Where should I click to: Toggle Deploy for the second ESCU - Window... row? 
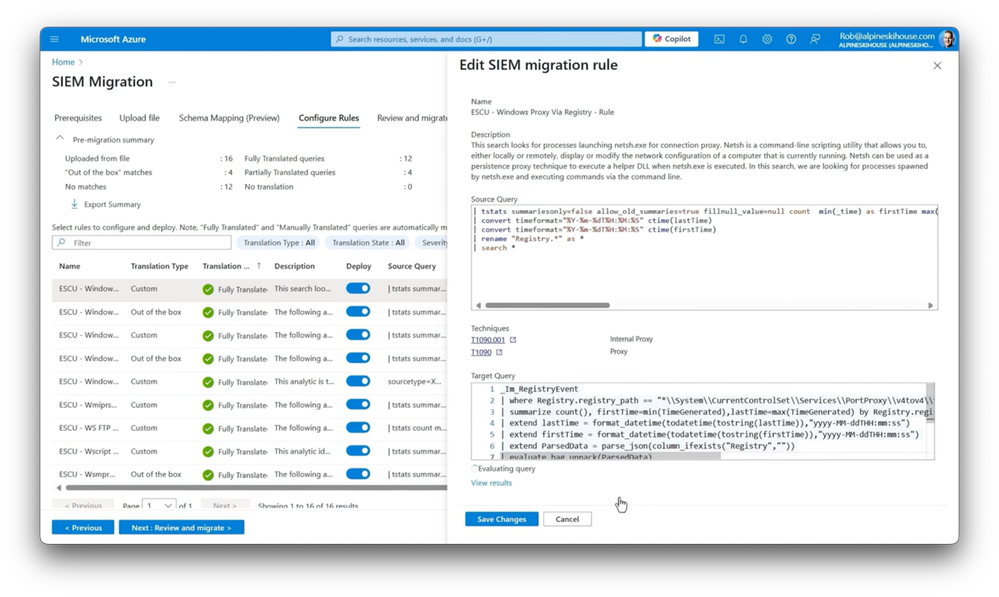(358, 312)
